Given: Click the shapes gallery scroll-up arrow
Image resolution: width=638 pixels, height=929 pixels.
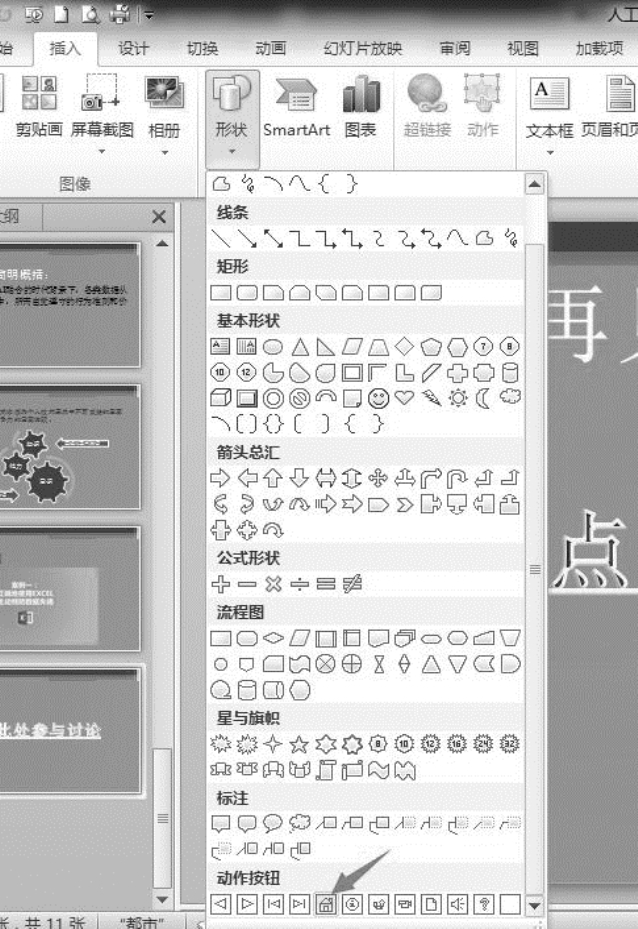Looking at the screenshot, I should pos(534,184).
